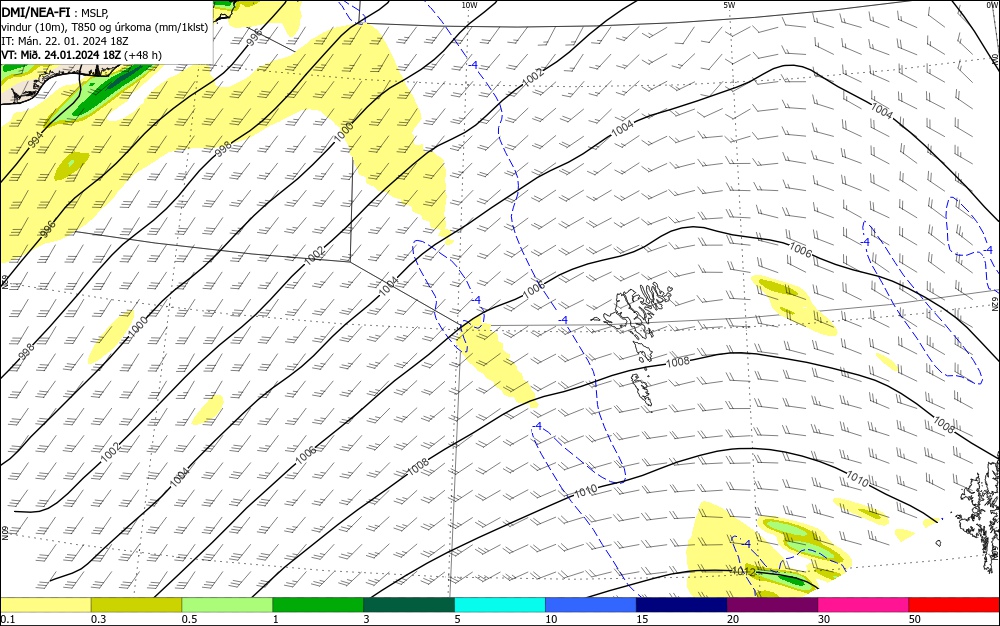
Task: Click the legend value "0.3"
Action: coord(98,619)
